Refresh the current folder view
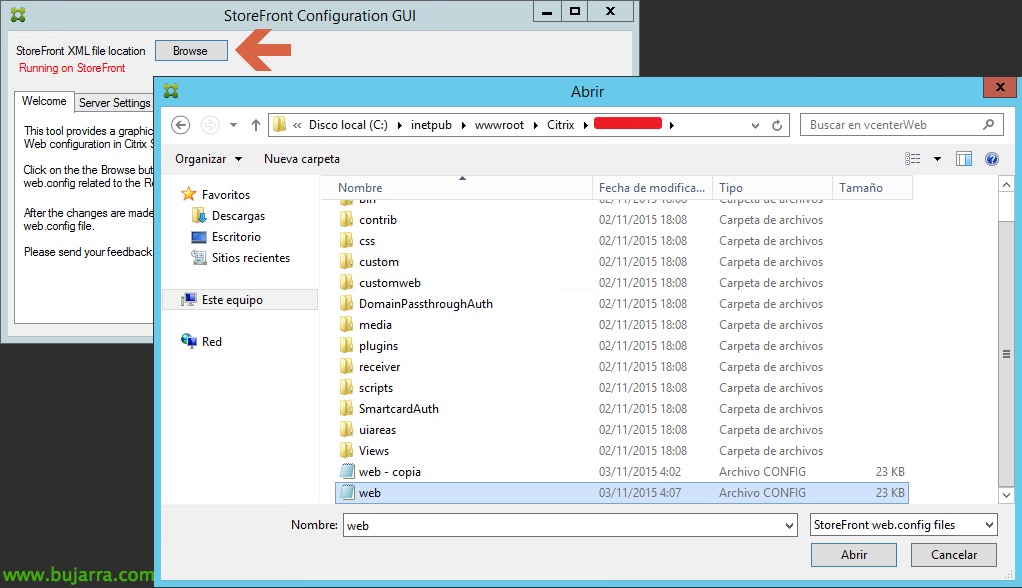Viewport: 1022px width, 588px height. [x=777, y=125]
